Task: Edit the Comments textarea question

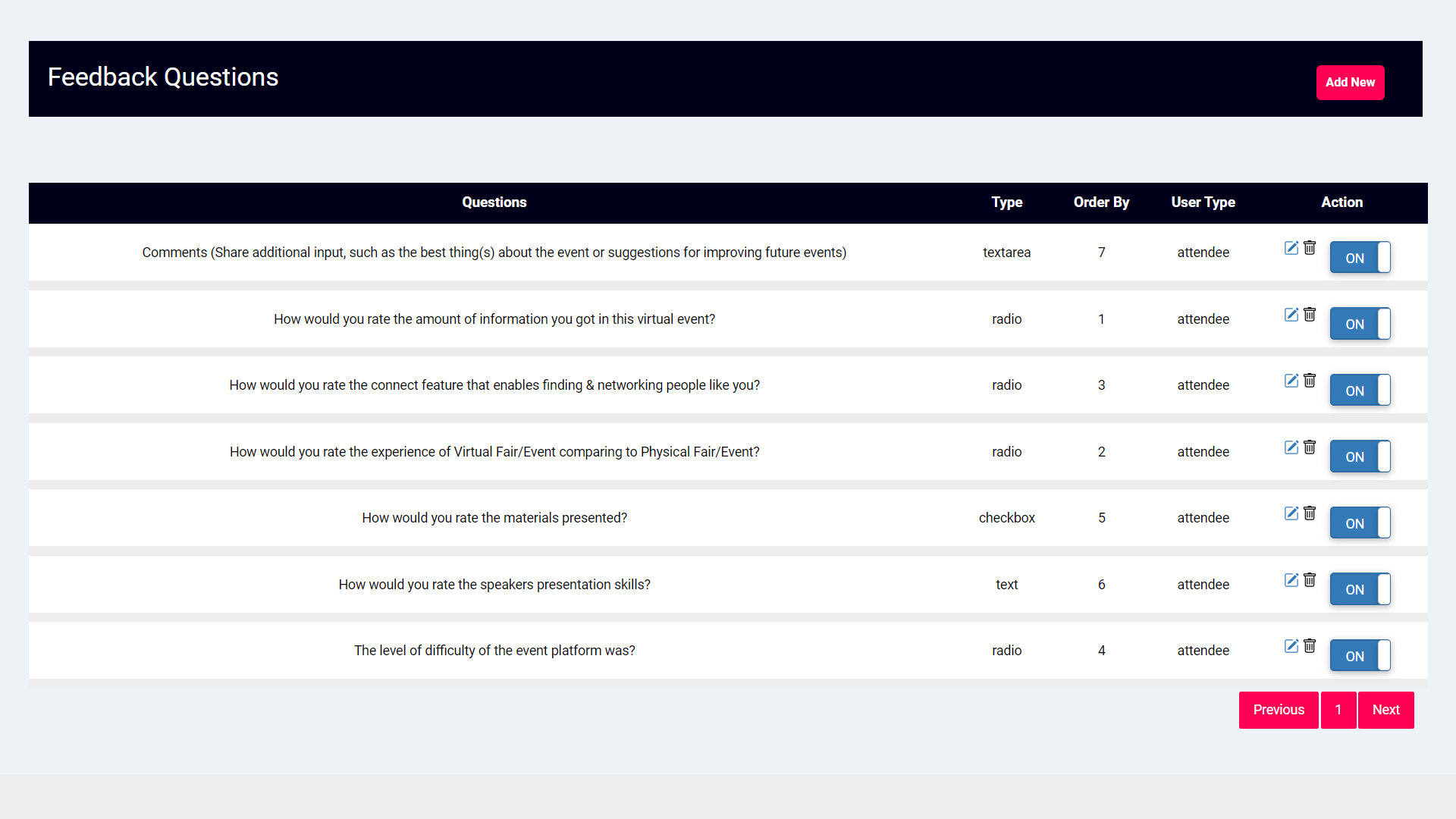Action: (1291, 248)
